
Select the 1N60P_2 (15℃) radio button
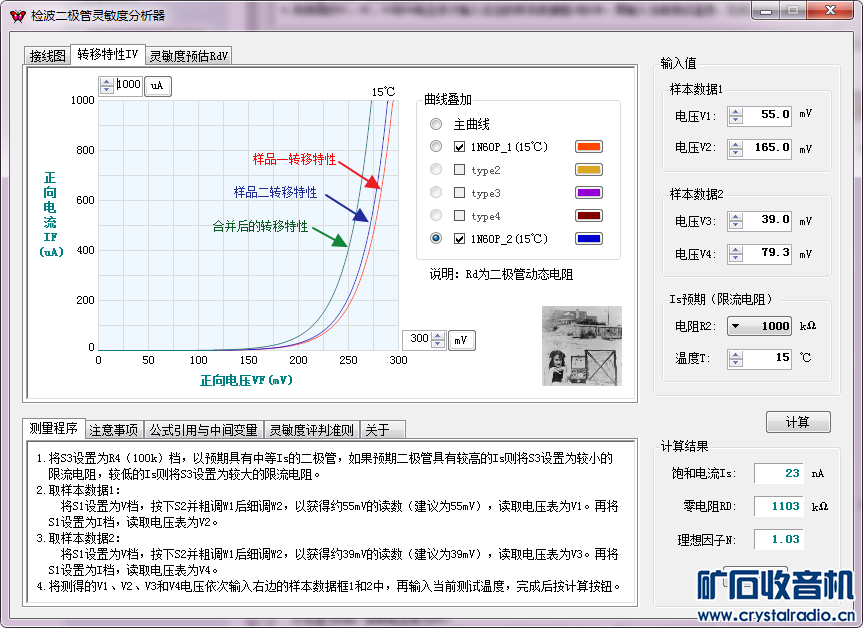click(436, 238)
